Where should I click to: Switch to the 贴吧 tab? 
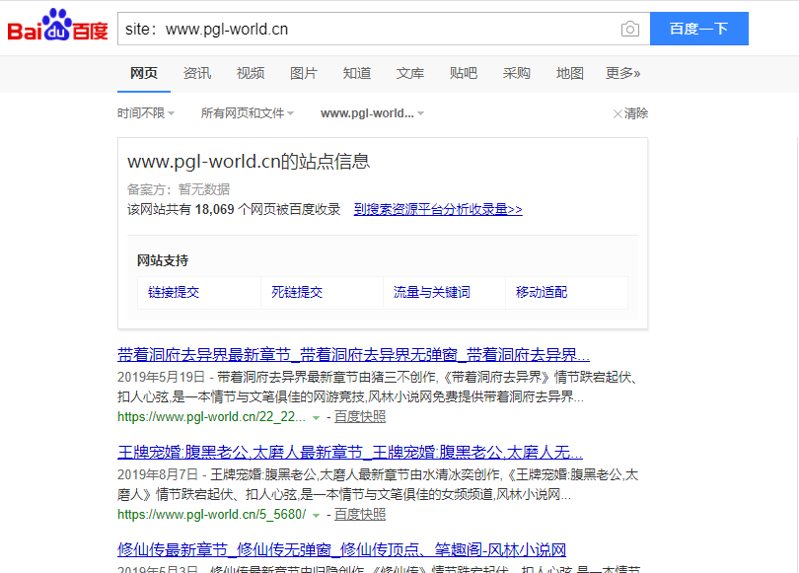(x=463, y=73)
